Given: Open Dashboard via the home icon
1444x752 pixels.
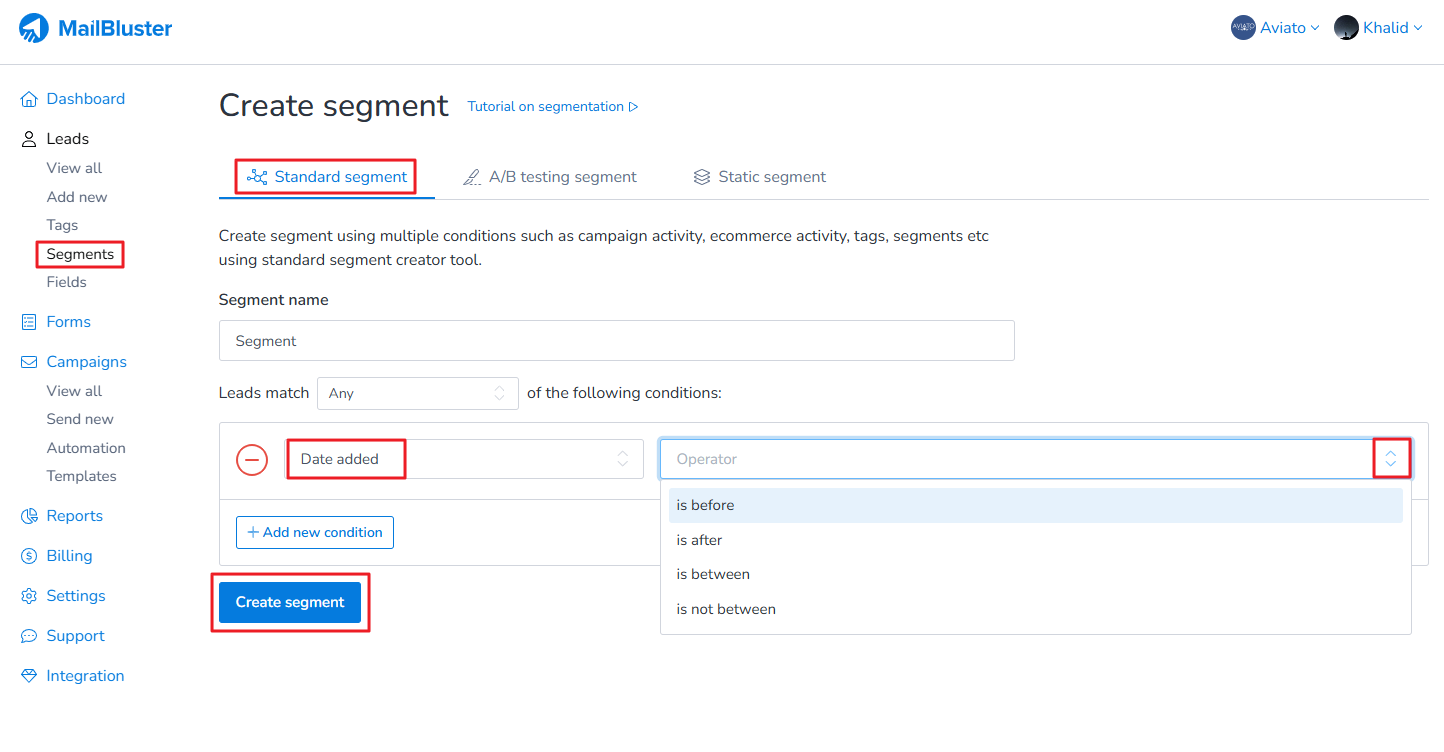Looking at the screenshot, I should (x=29, y=99).
